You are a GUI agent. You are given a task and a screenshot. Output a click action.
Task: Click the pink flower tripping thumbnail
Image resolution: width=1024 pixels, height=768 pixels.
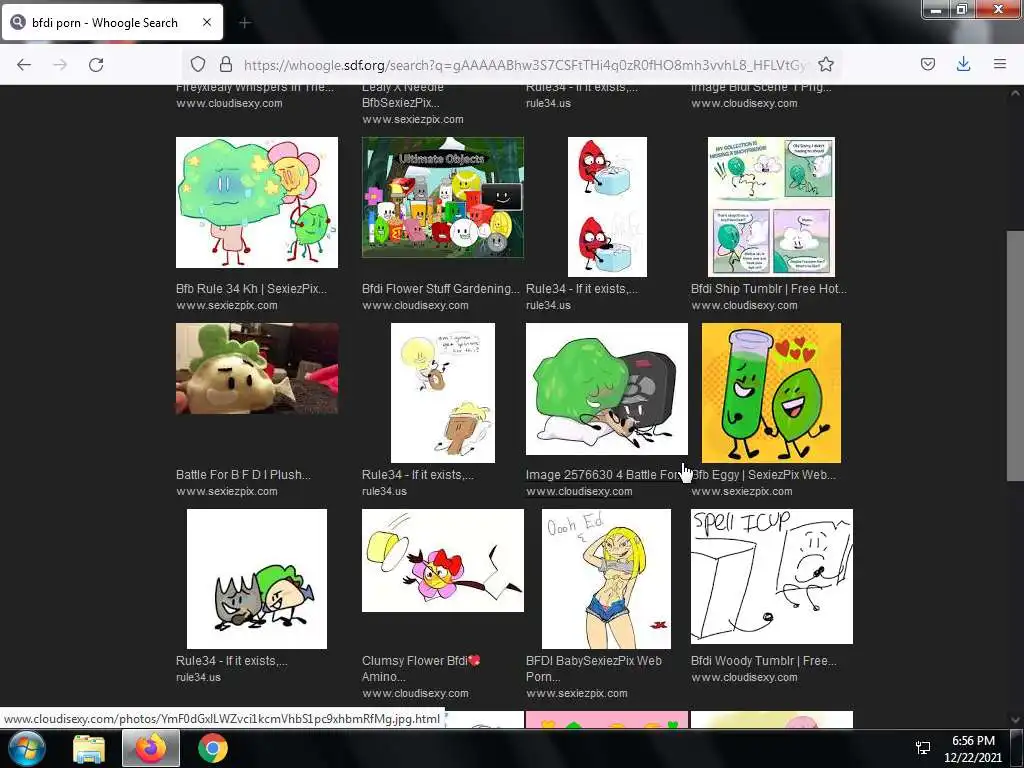tap(443, 560)
